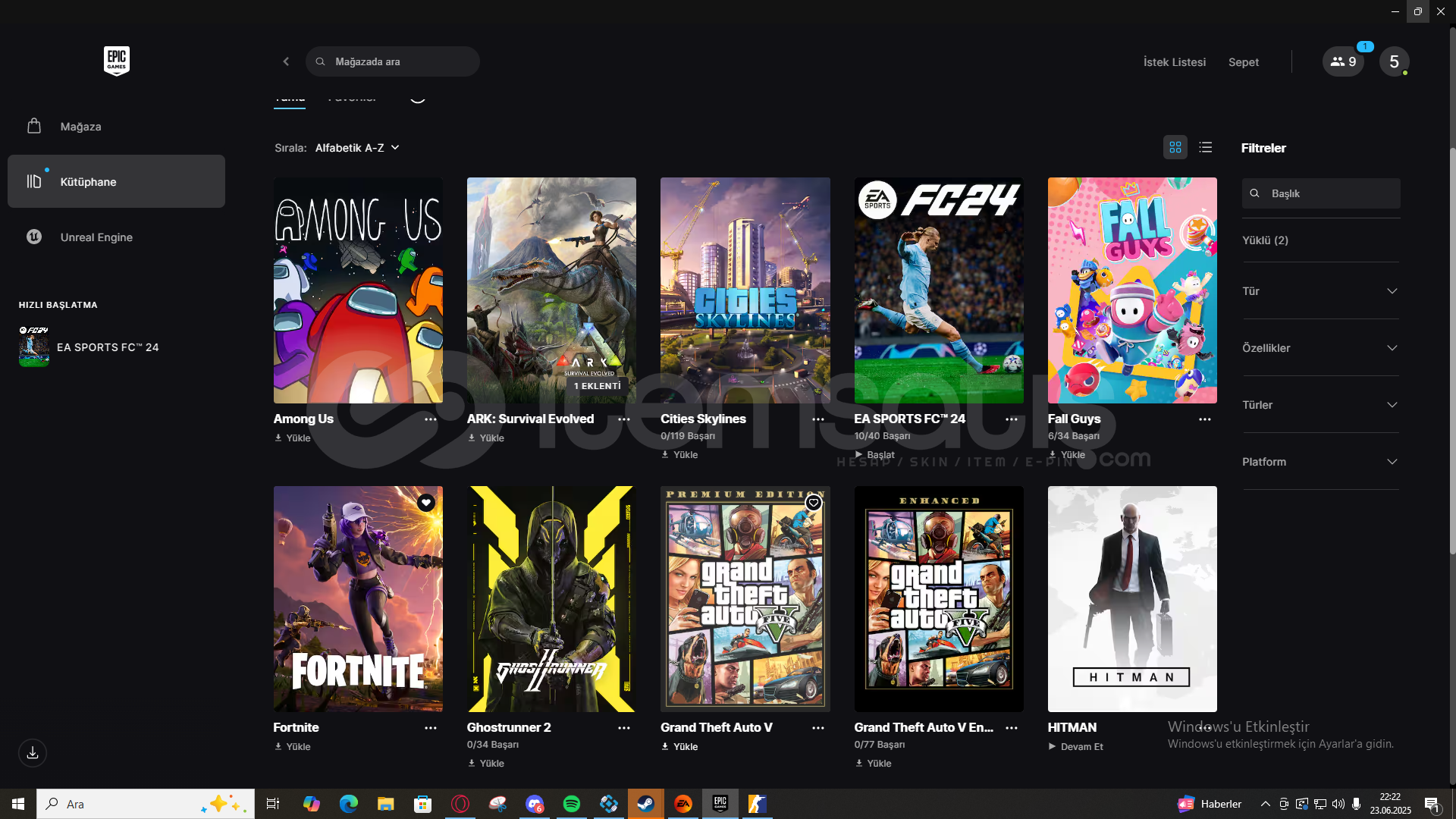
Task: Open File Explorer from the taskbar
Action: point(386,804)
